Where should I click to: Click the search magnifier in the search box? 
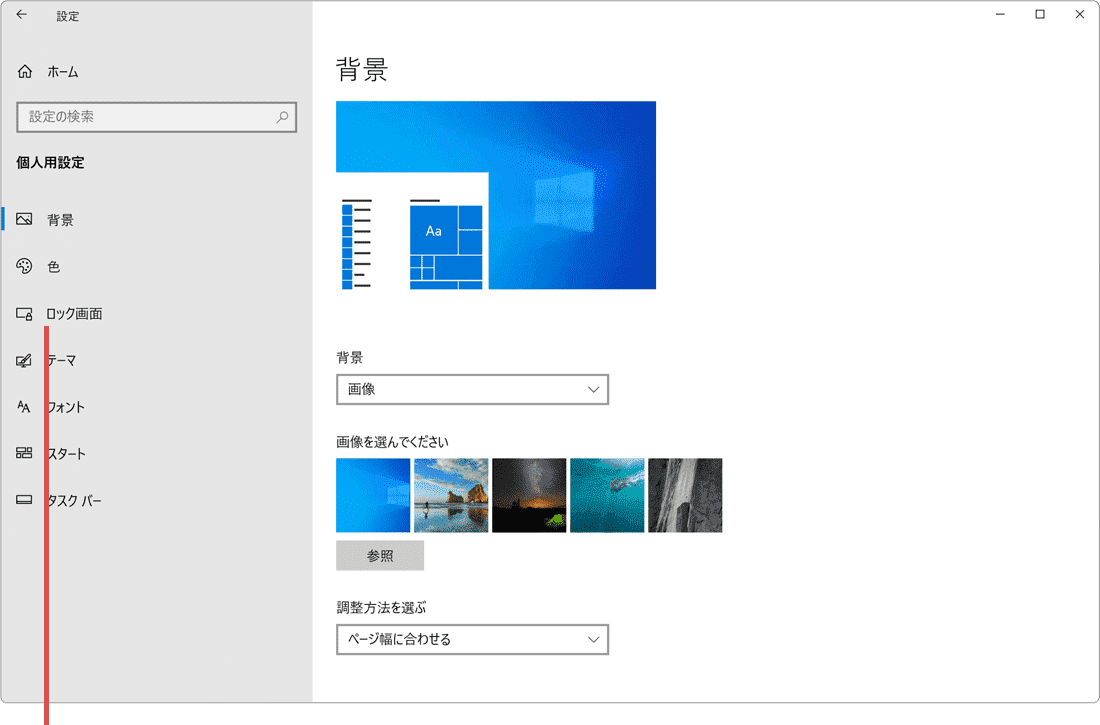pyautogui.click(x=282, y=117)
